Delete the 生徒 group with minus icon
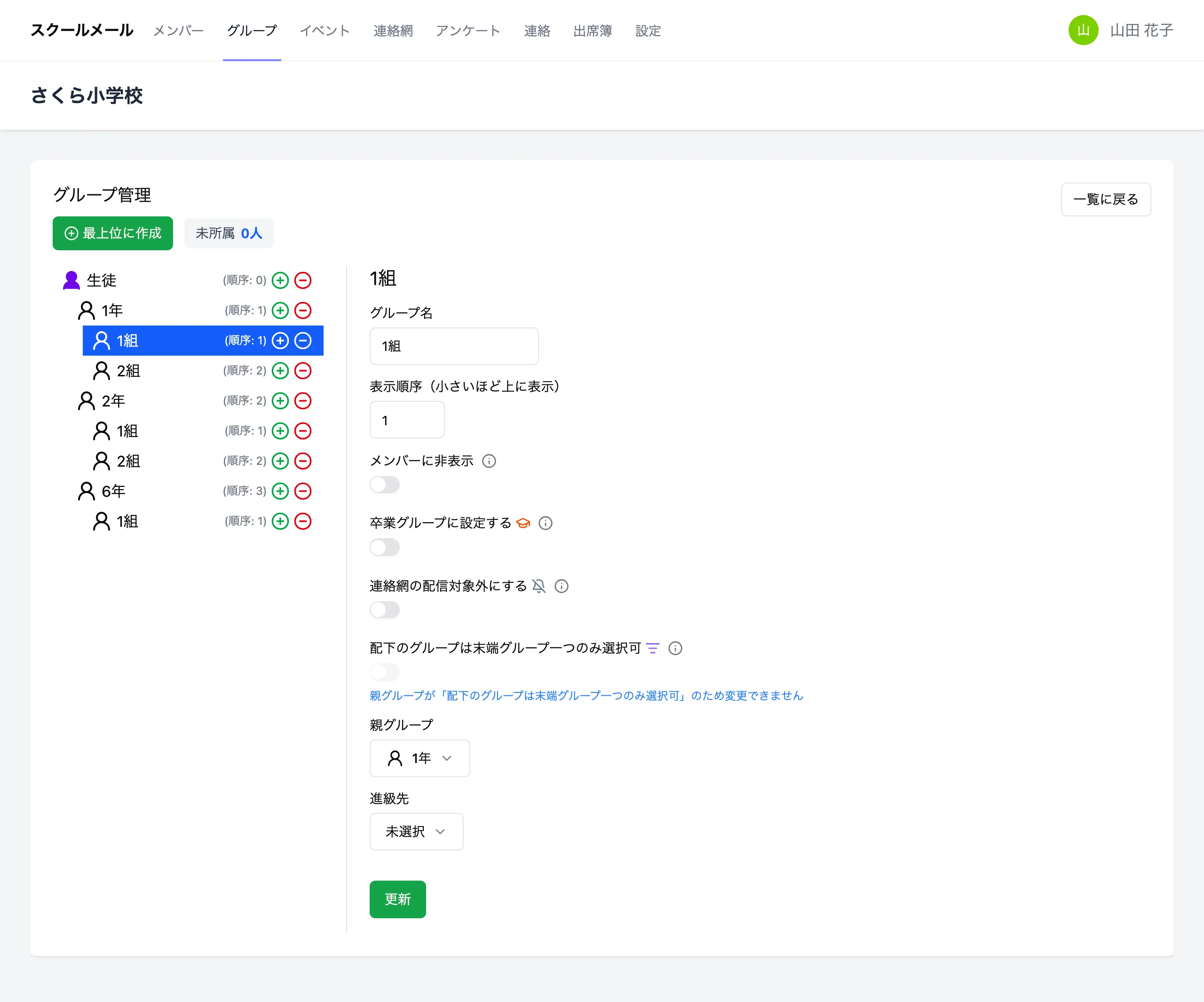The height and width of the screenshot is (1002, 1204). click(x=303, y=280)
